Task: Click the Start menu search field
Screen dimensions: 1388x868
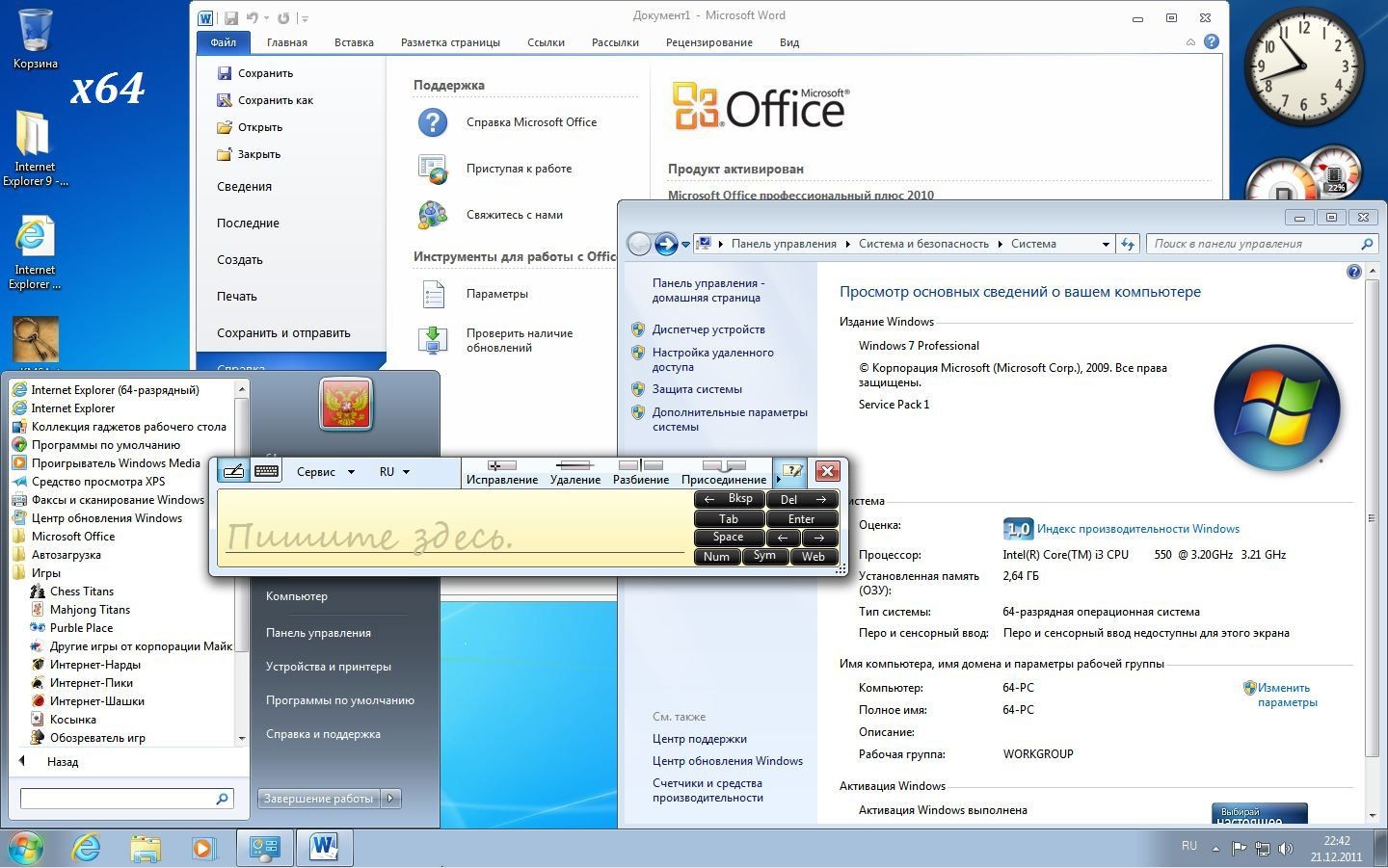Action: coord(127,799)
